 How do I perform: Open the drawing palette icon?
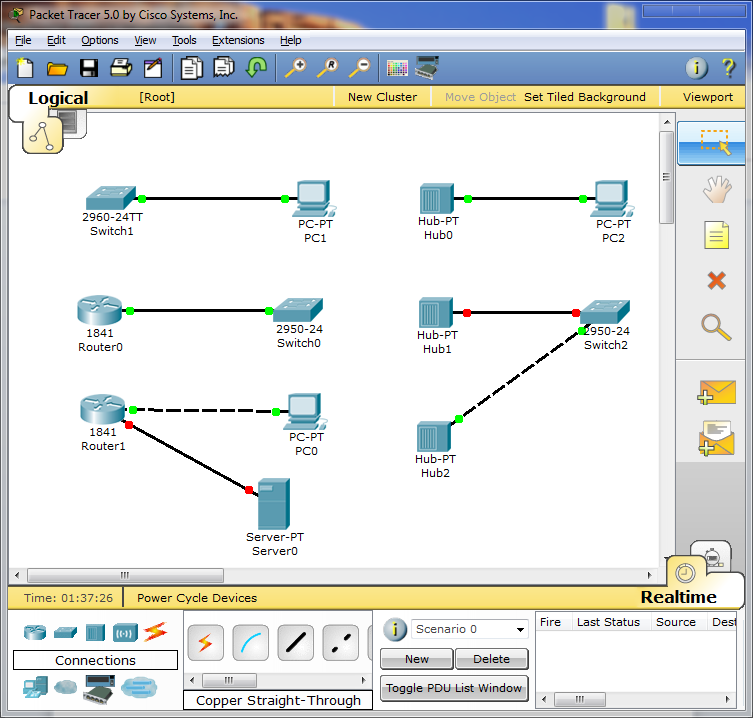397,68
